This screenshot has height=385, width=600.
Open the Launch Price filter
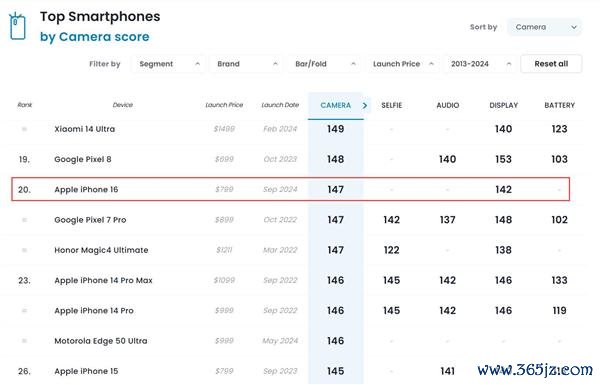(x=403, y=64)
